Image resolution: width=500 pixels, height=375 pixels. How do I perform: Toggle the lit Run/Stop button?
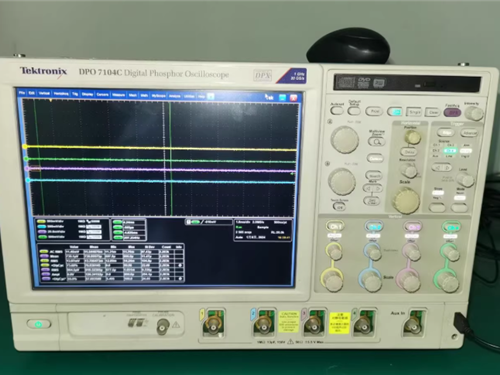click(x=395, y=112)
